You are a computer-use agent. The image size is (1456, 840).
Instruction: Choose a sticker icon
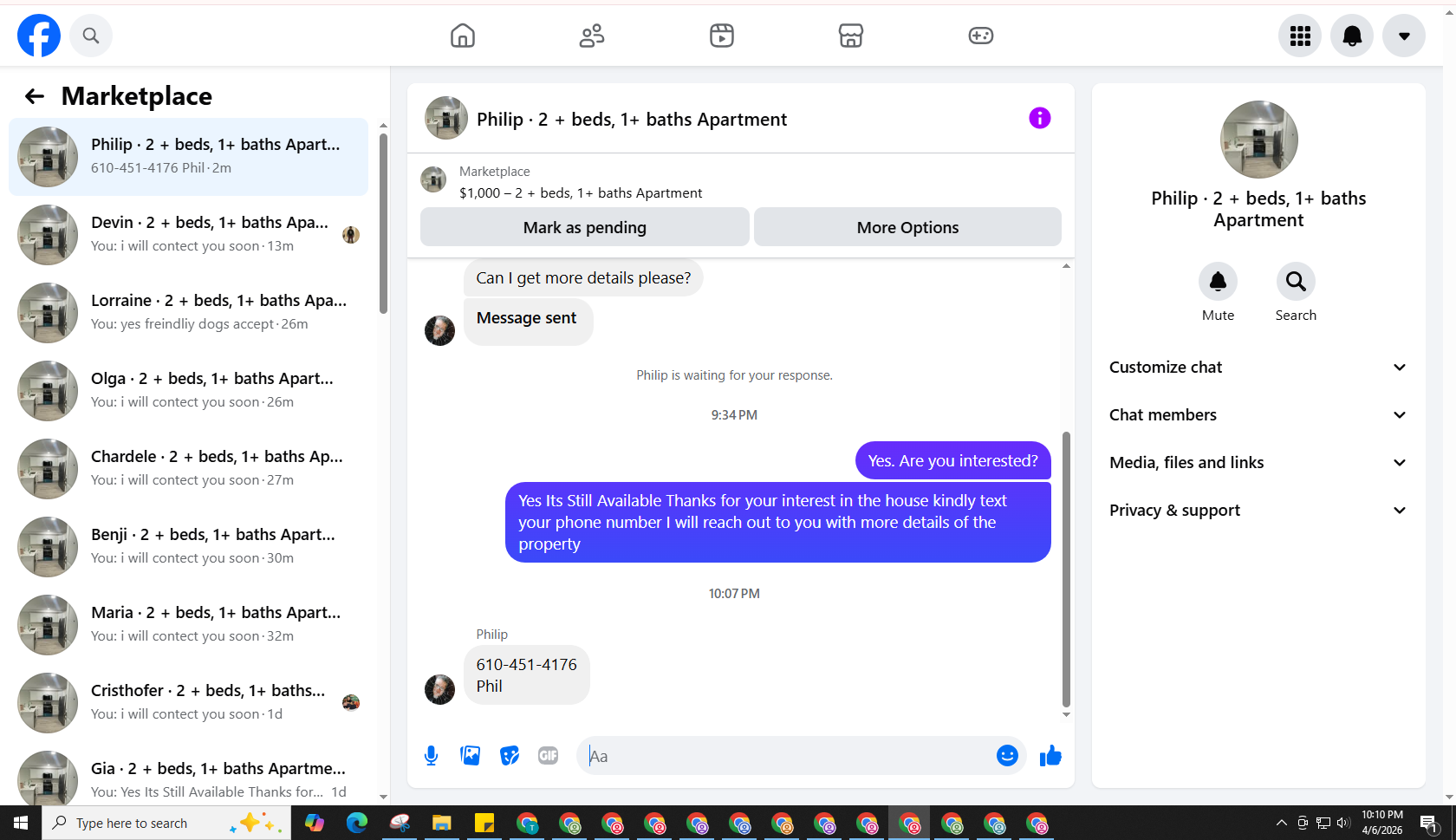(510, 756)
